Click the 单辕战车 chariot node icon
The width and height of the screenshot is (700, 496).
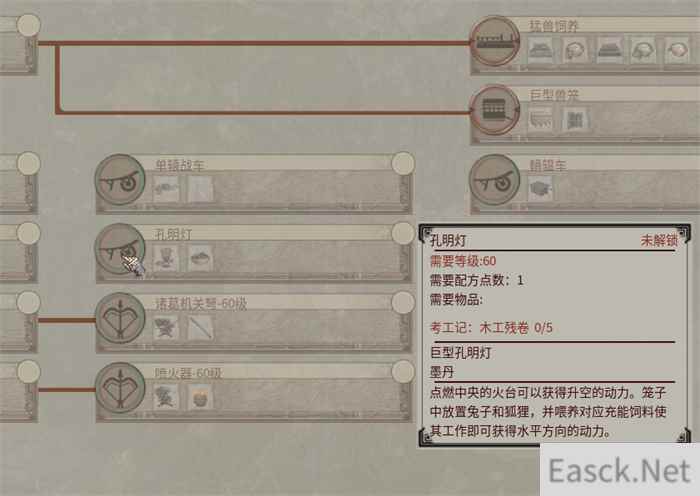(120, 180)
